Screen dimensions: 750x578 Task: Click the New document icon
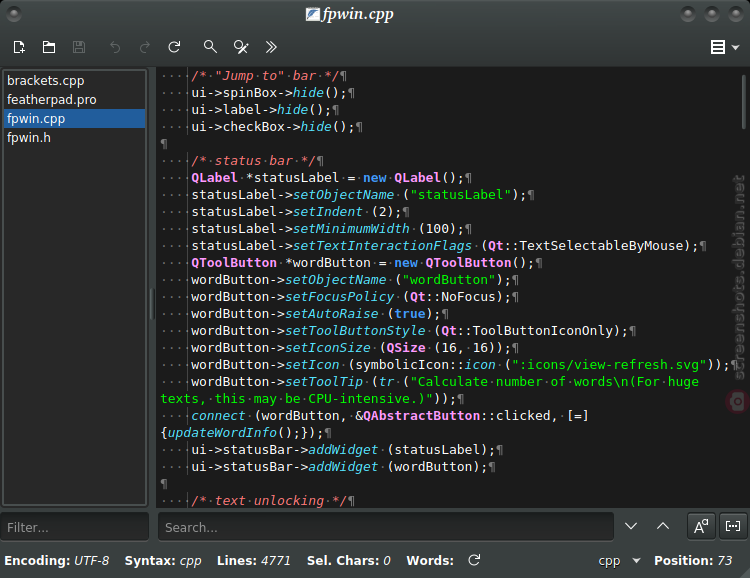(19, 47)
